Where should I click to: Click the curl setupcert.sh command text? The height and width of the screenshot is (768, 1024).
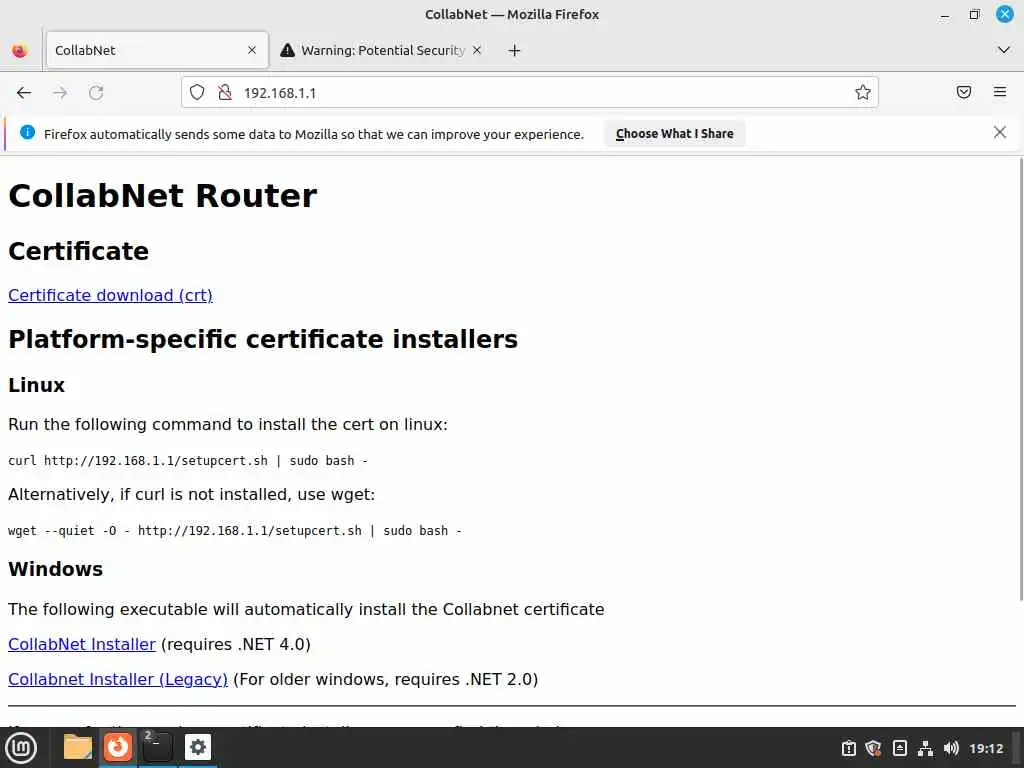188,460
